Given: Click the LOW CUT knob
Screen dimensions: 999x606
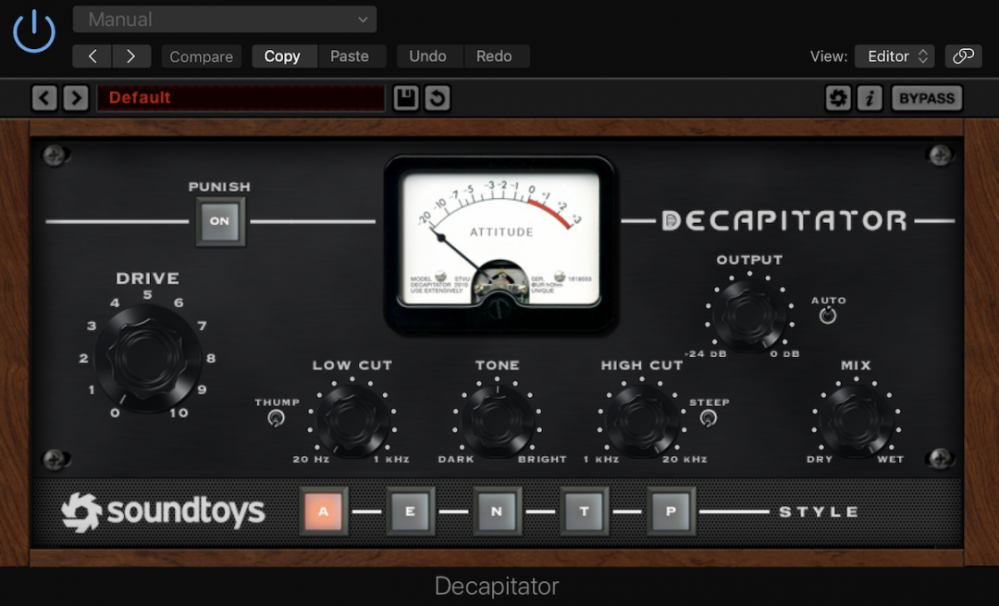Looking at the screenshot, I should point(352,419).
